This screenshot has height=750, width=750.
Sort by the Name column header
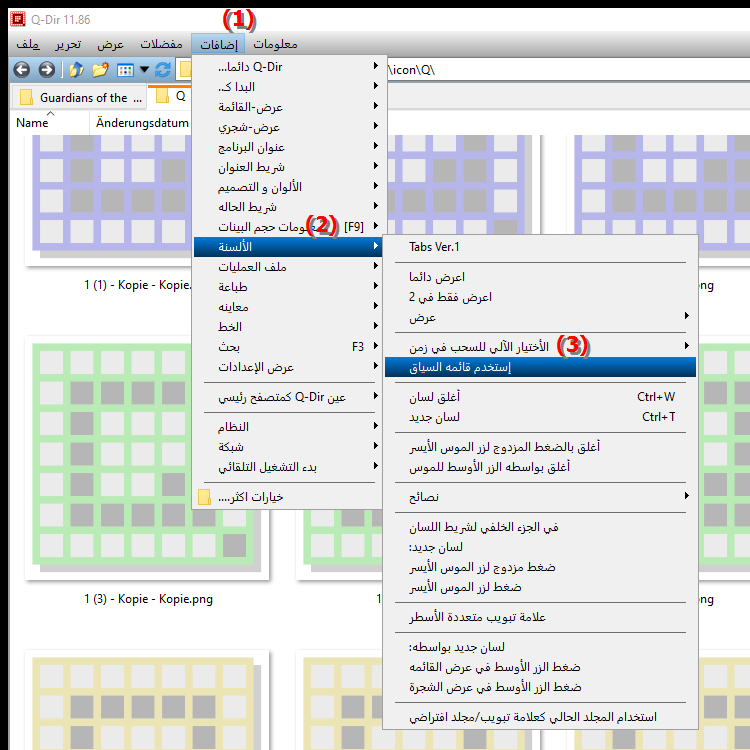pyautogui.click(x=50, y=123)
